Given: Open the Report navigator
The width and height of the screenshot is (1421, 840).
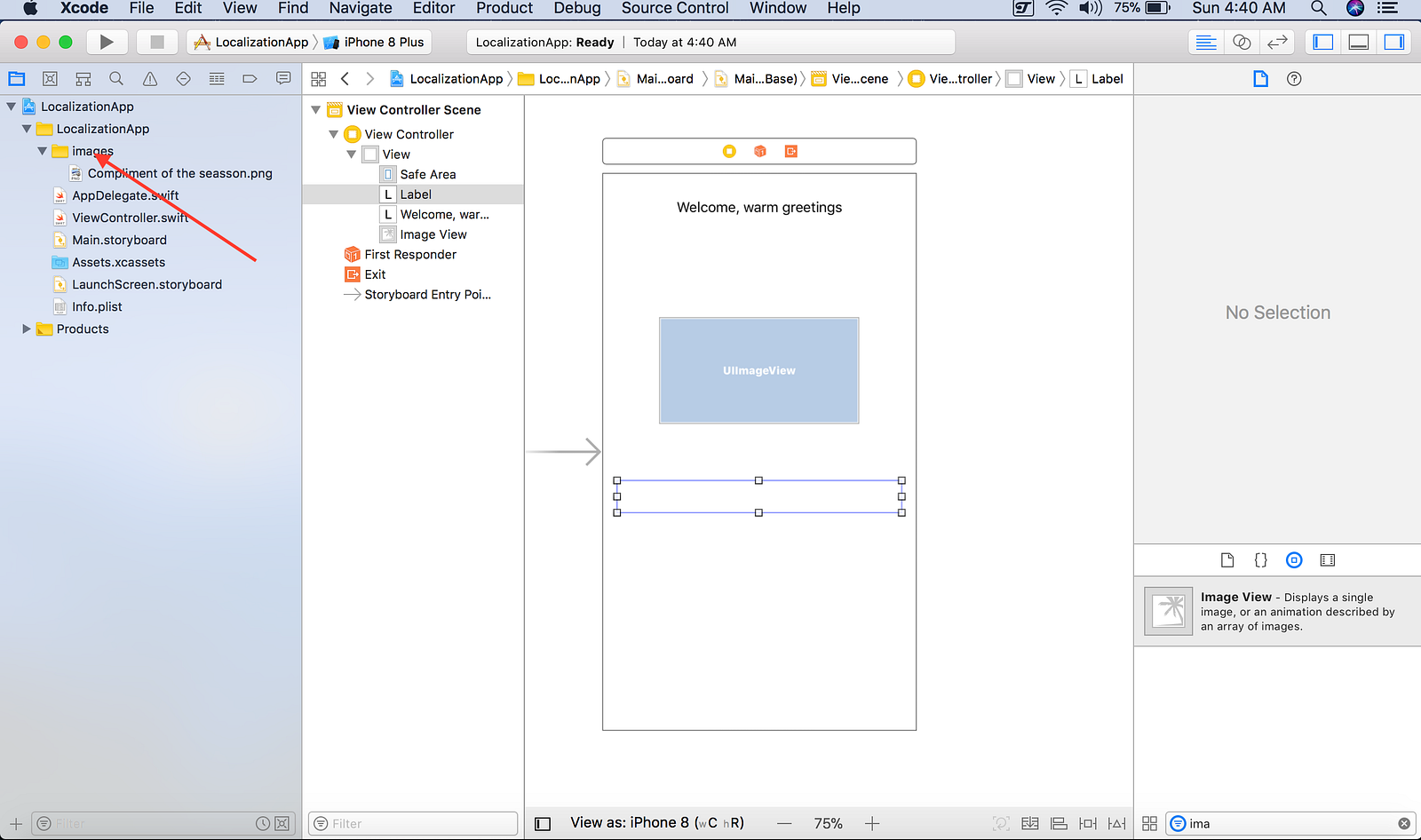Looking at the screenshot, I should coord(283,79).
